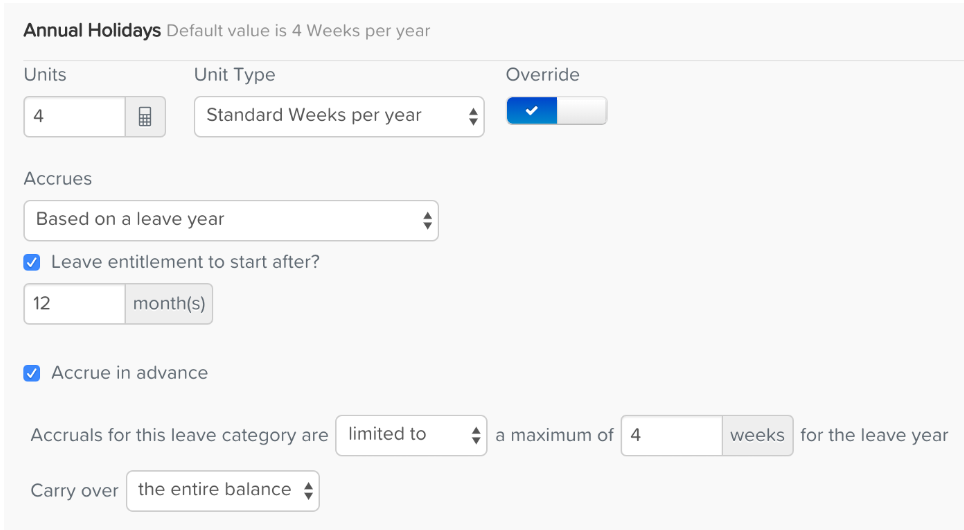
Task: Click the blue checkmark side of Override switch
Action: 532,111
